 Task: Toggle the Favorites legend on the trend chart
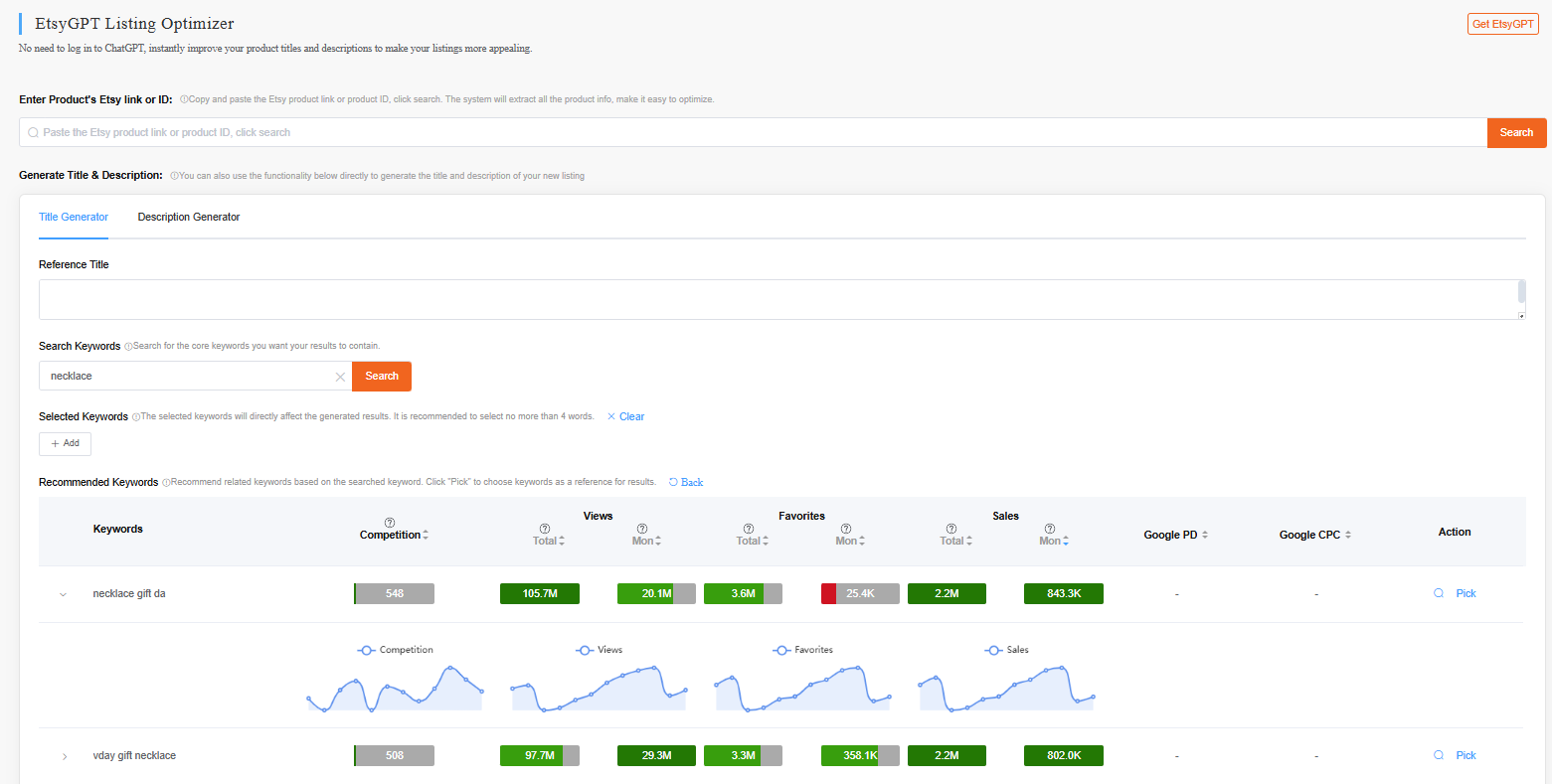click(x=801, y=650)
